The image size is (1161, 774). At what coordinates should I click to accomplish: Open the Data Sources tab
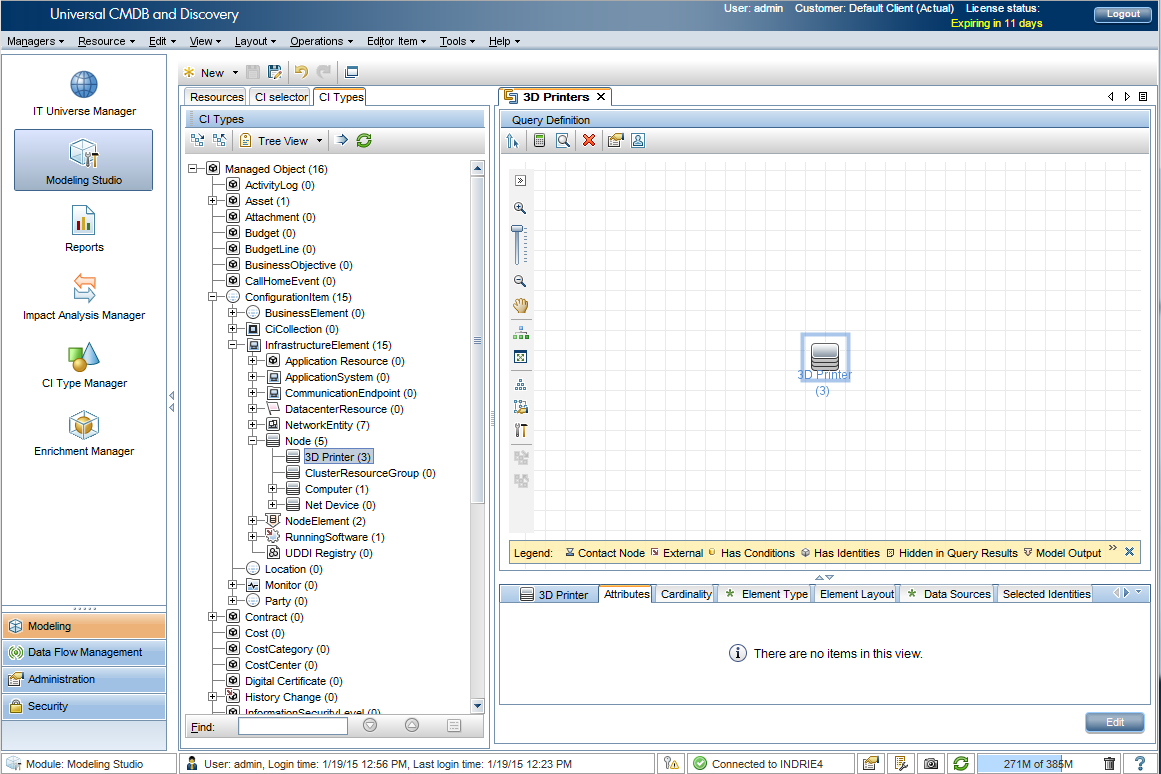point(948,594)
